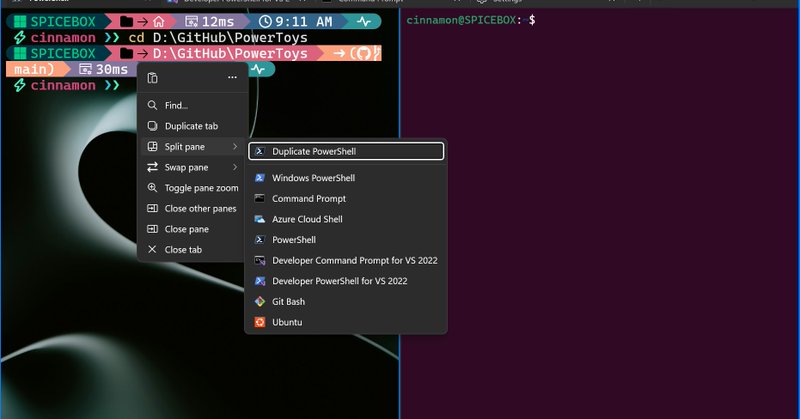Select the Ubuntu profile with orange logo

pos(346,322)
